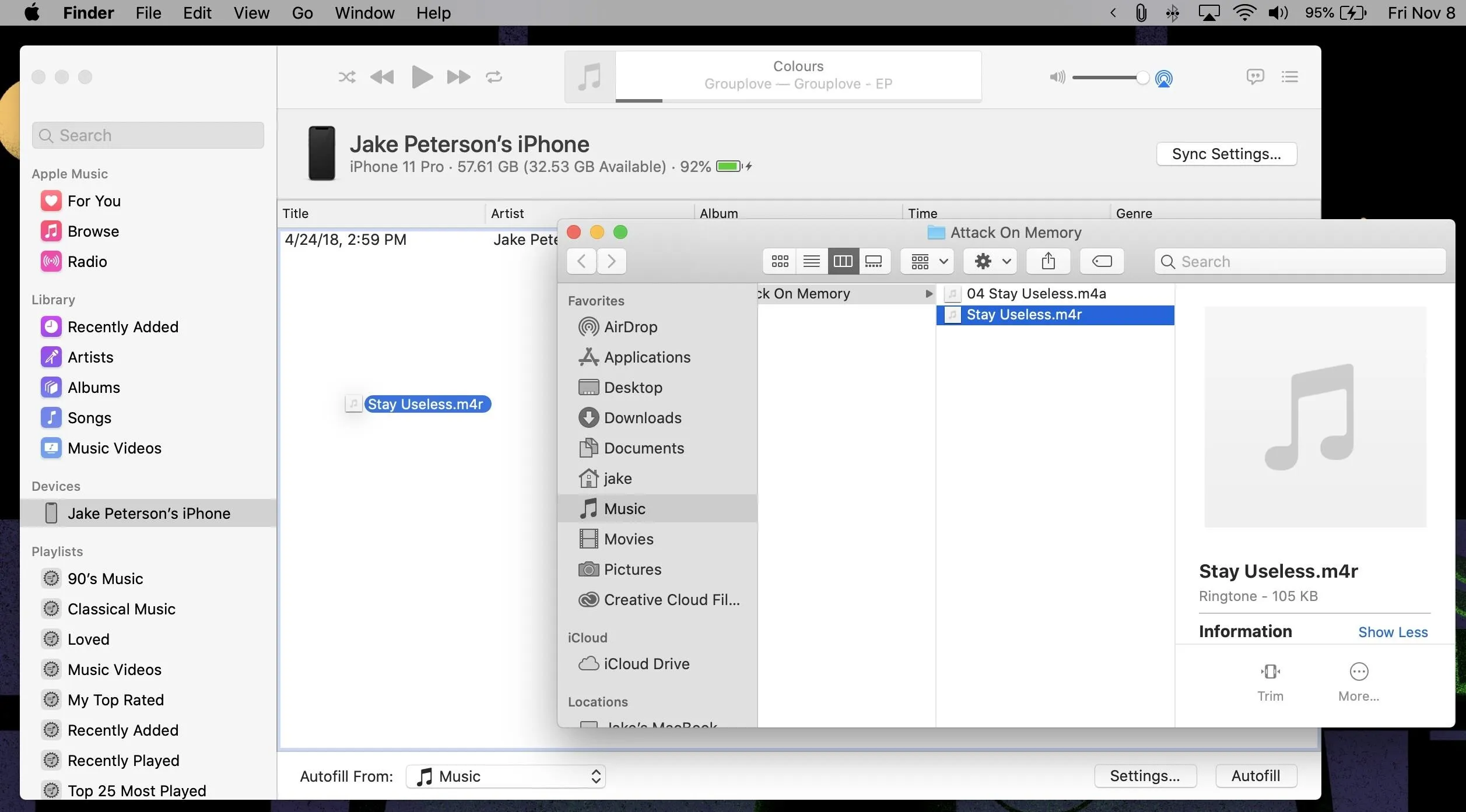
Task: Click Finder Share button
Action: tap(1048, 261)
